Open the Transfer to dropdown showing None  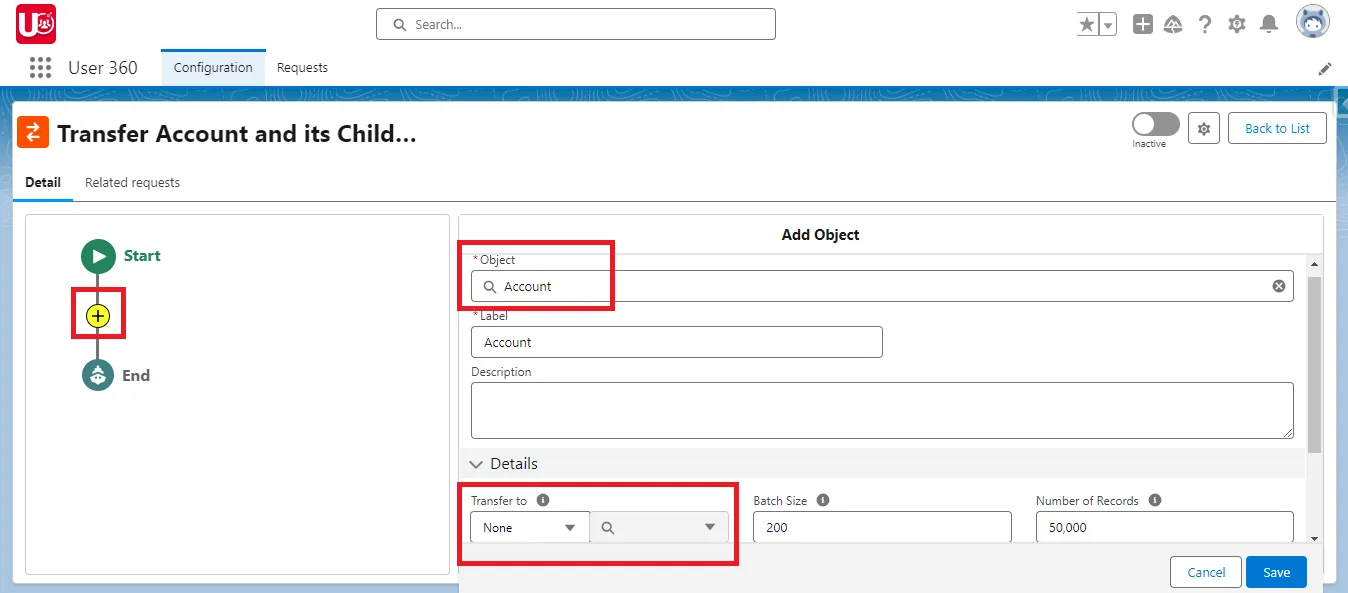(x=529, y=527)
